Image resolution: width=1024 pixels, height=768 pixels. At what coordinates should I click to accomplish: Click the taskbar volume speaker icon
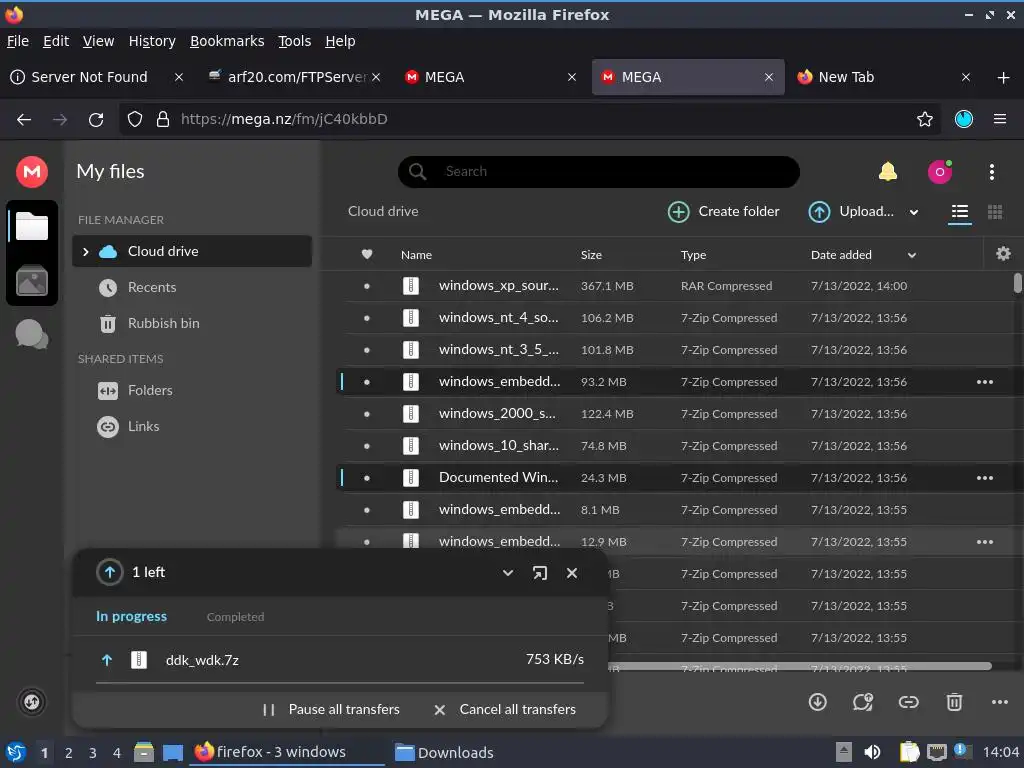coord(872,753)
